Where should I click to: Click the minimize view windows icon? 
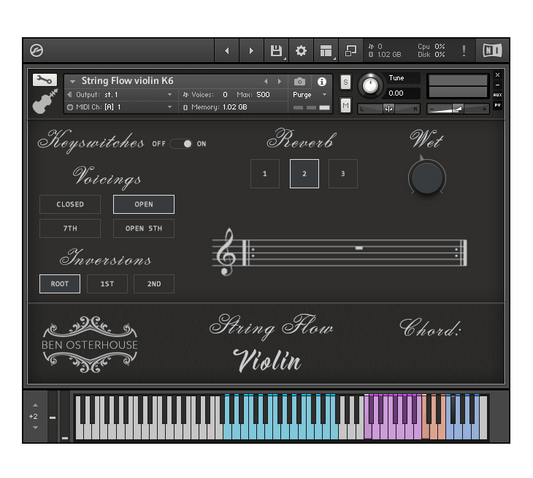350,51
